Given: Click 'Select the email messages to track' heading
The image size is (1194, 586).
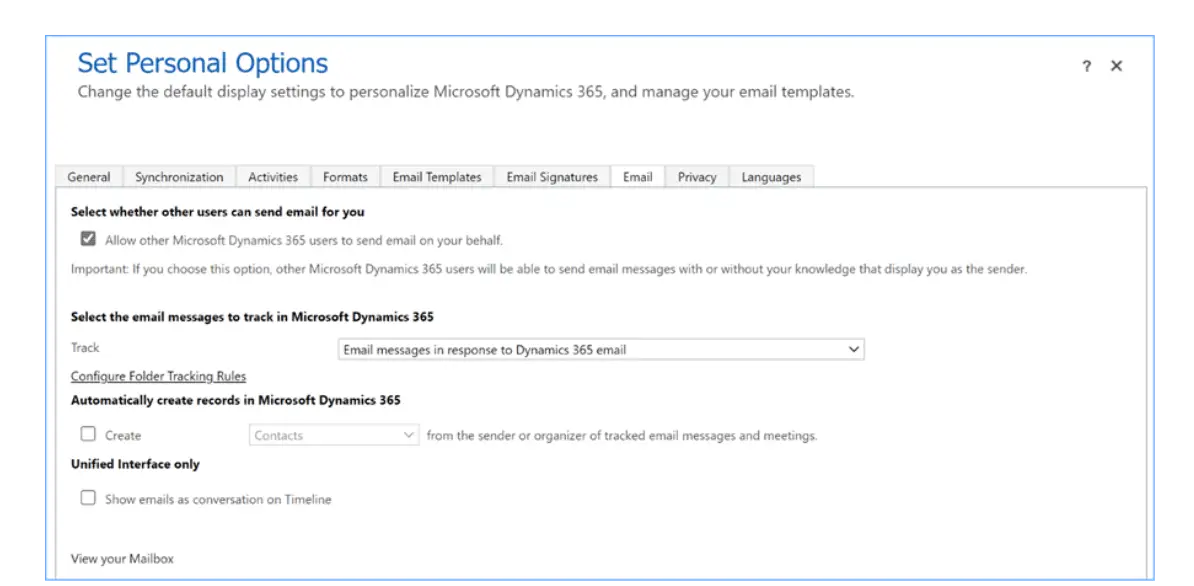Looking at the screenshot, I should [252, 317].
